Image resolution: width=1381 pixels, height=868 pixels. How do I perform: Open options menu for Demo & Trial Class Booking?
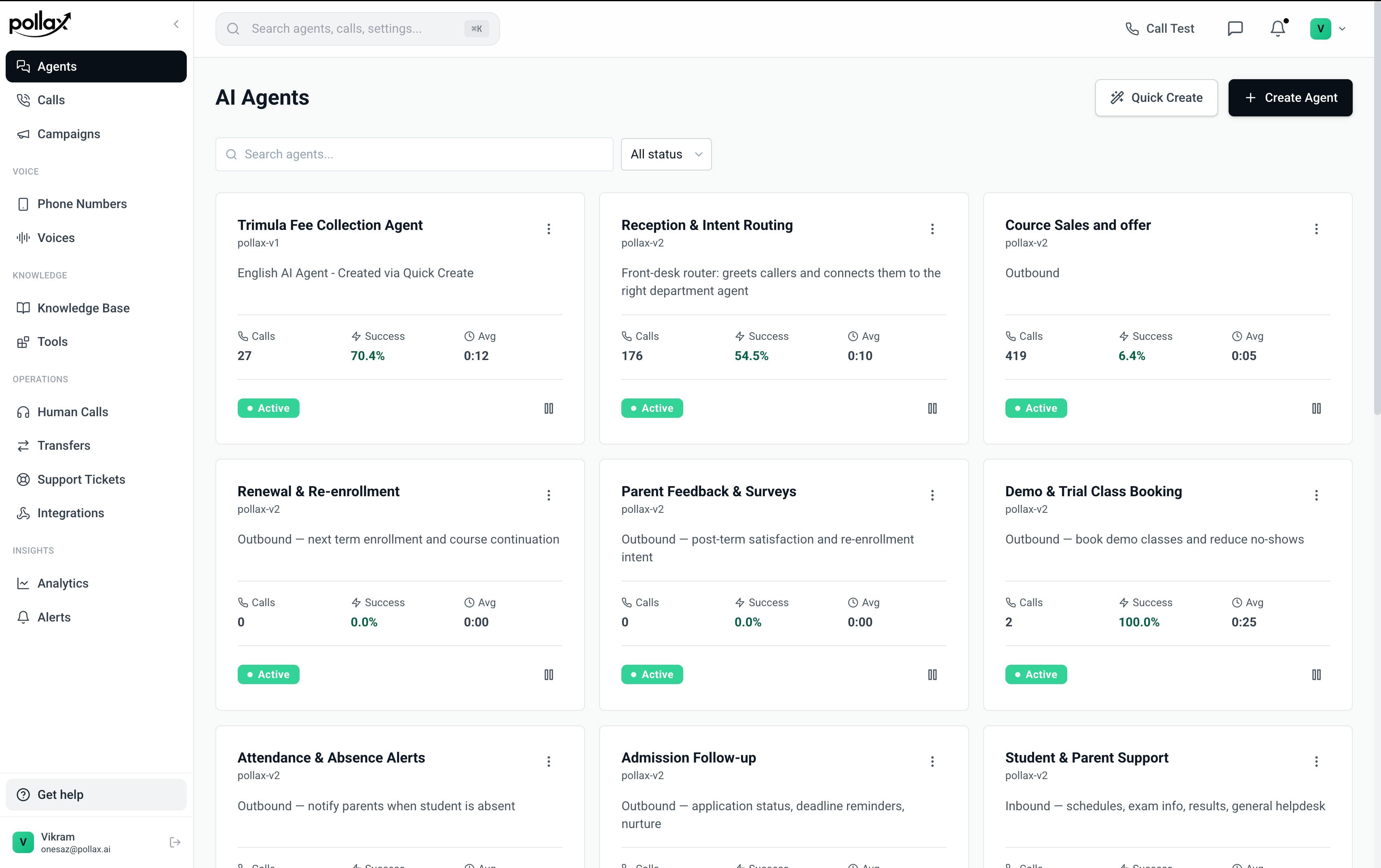point(1316,495)
